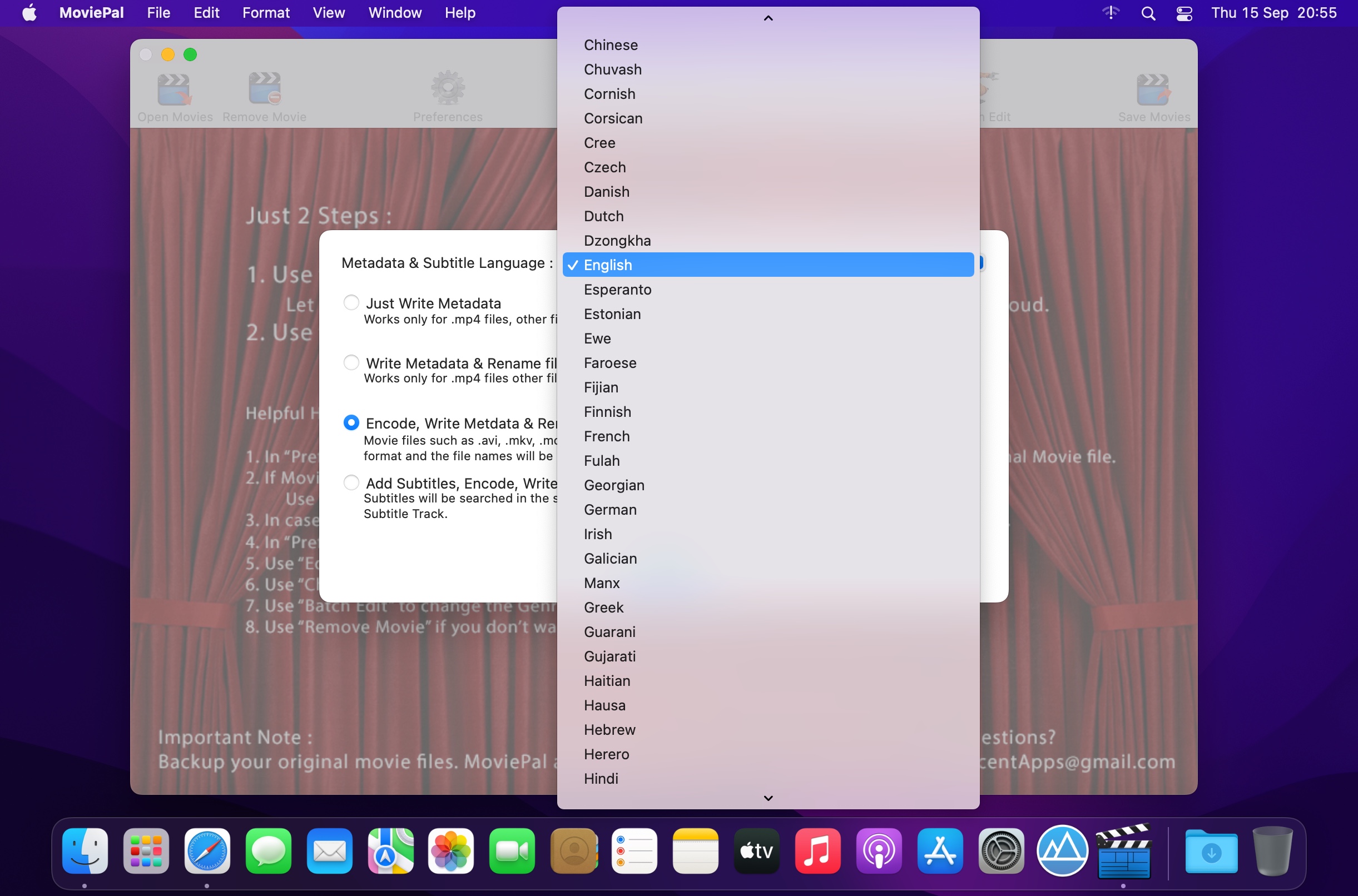Choose French from language list
The height and width of the screenshot is (896, 1358).
click(x=768, y=436)
